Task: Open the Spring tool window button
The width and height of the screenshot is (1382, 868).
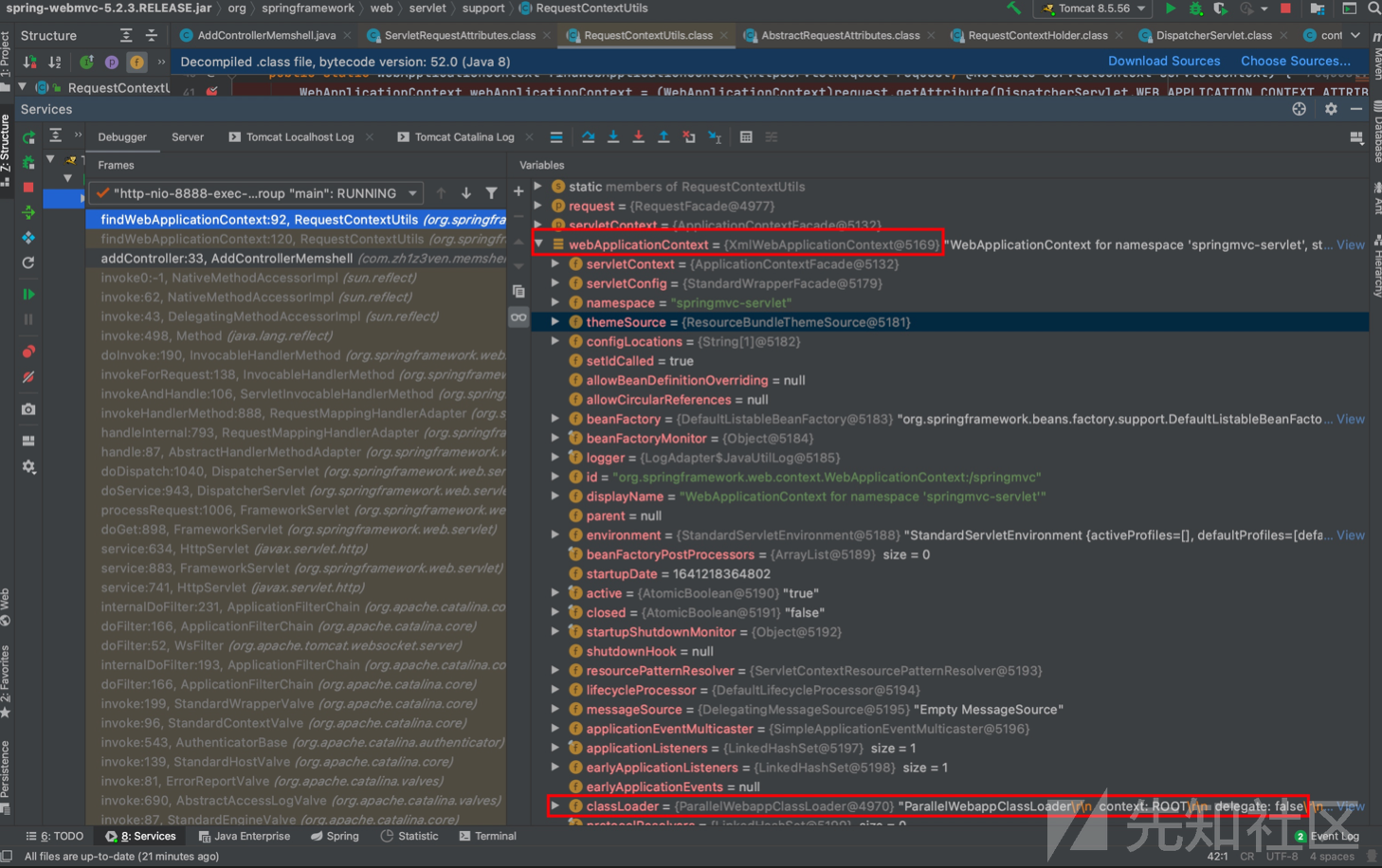Action: (x=334, y=837)
